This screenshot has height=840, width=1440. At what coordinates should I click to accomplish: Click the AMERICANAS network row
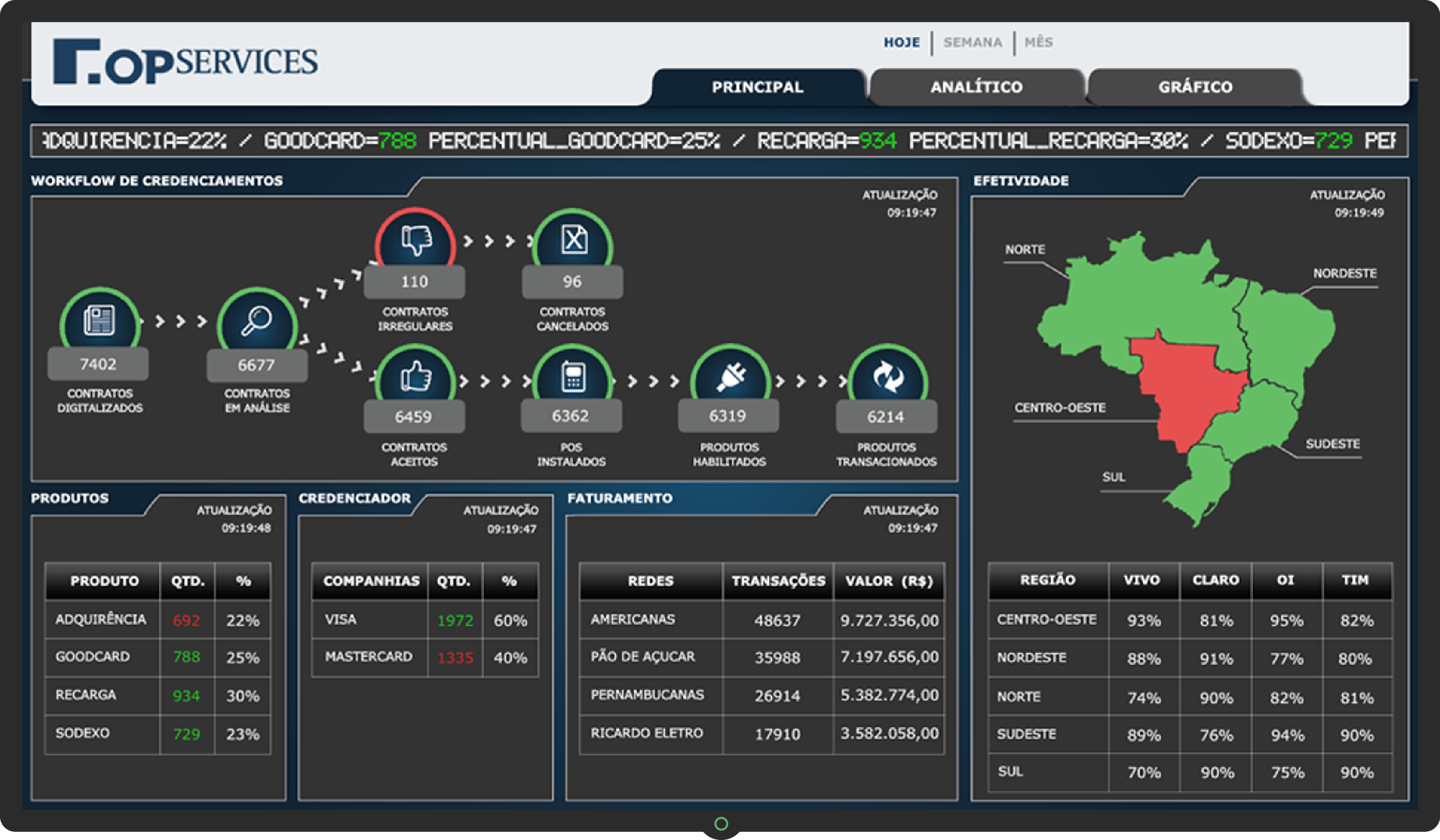[762, 620]
